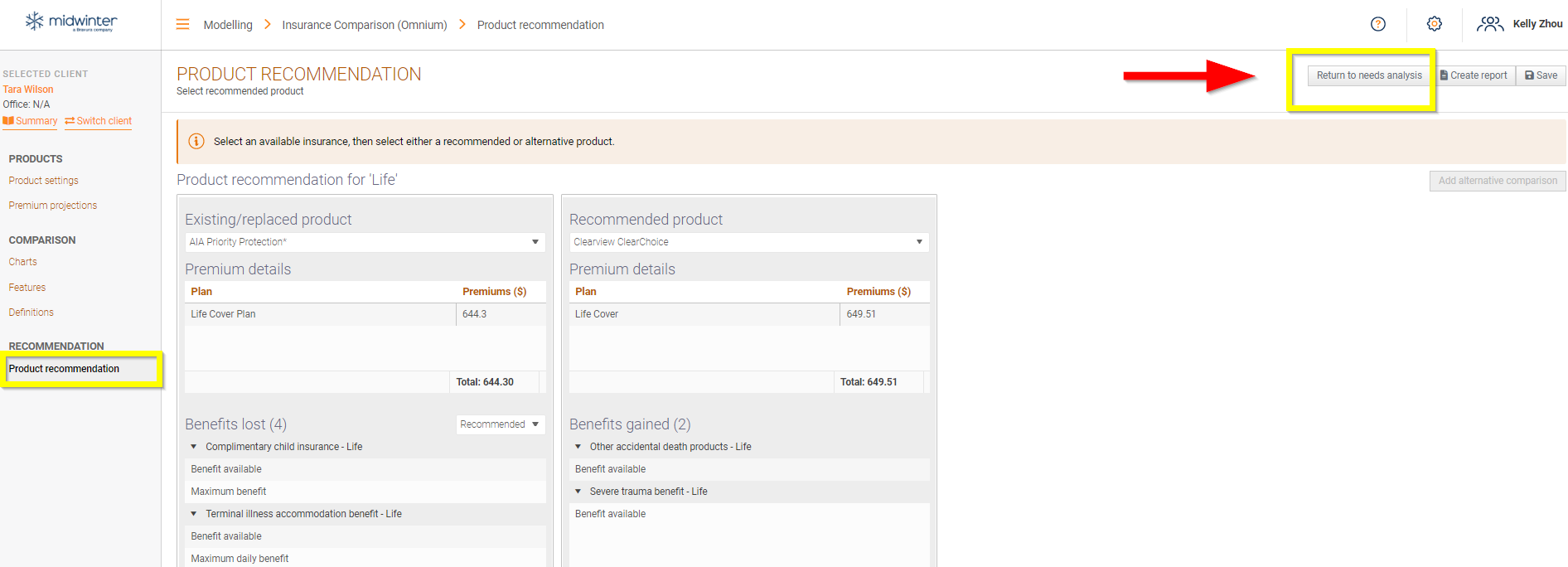Click the info icon in the notice banner
The image size is (1568, 567).
tap(196, 141)
